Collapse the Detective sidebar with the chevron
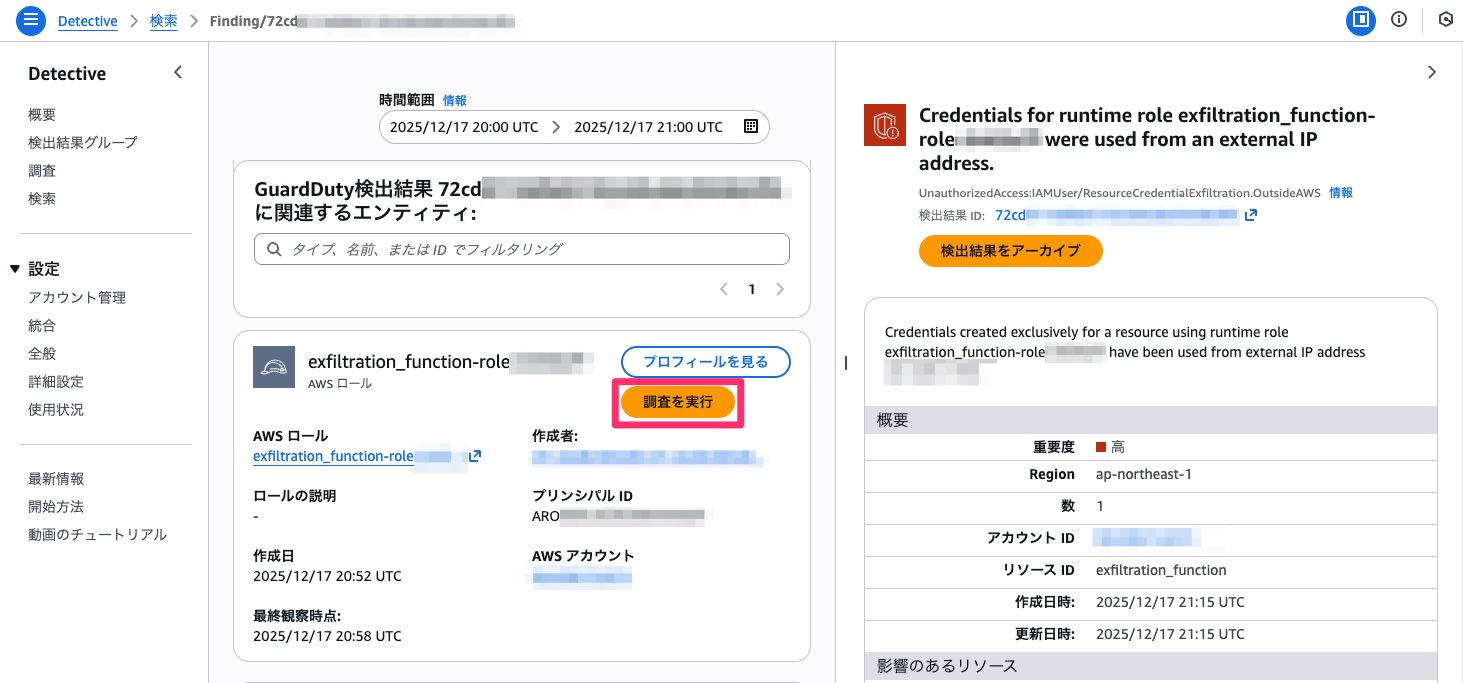The height and width of the screenshot is (683, 1463). click(177, 72)
